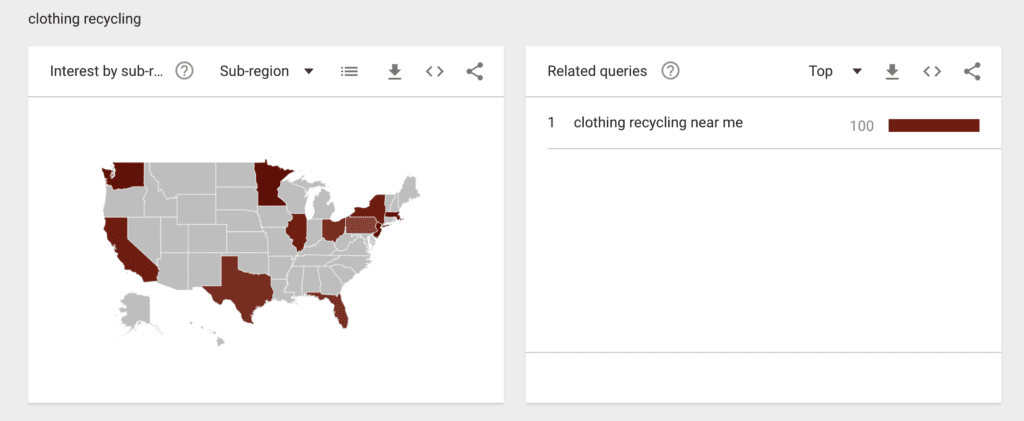Click the Interest by sub-region title
The width and height of the screenshot is (1024, 421).
pos(107,71)
